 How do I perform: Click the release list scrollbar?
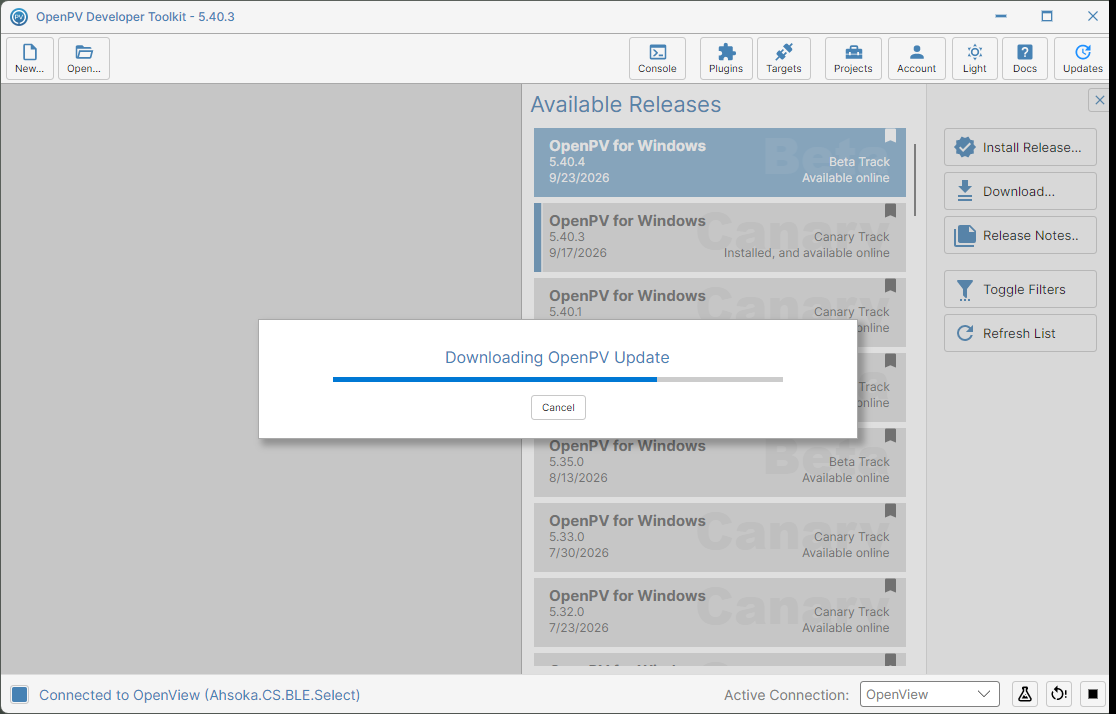pos(915,180)
